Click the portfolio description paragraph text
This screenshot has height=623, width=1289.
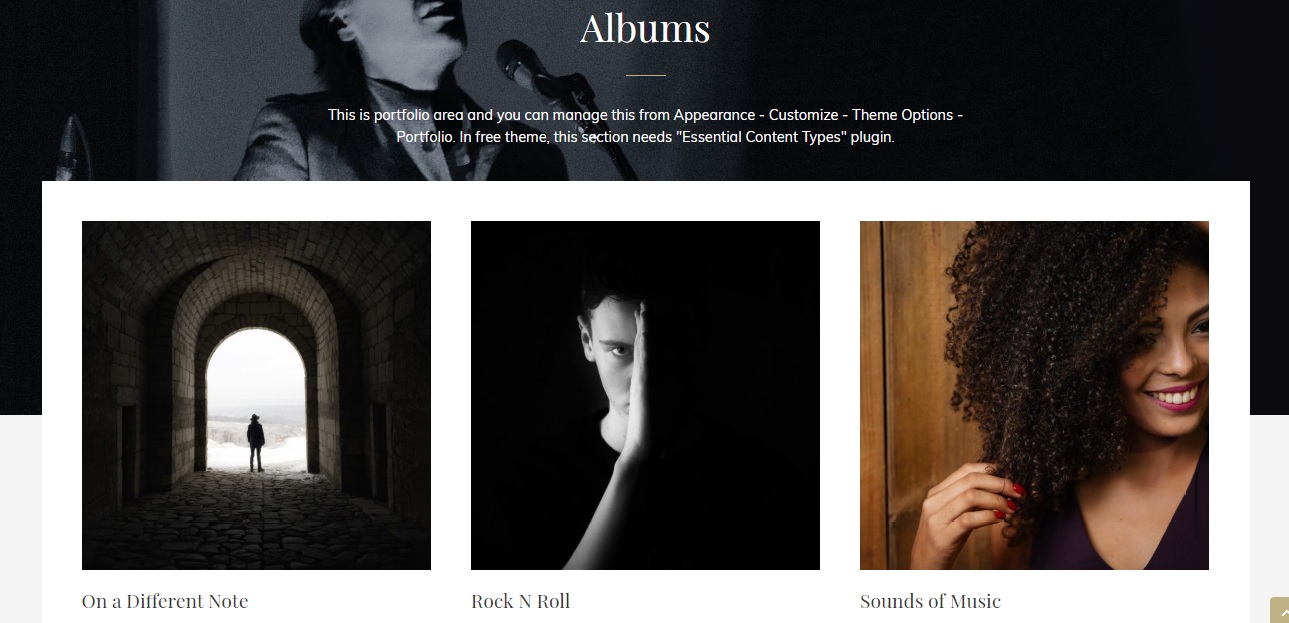click(x=645, y=126)
